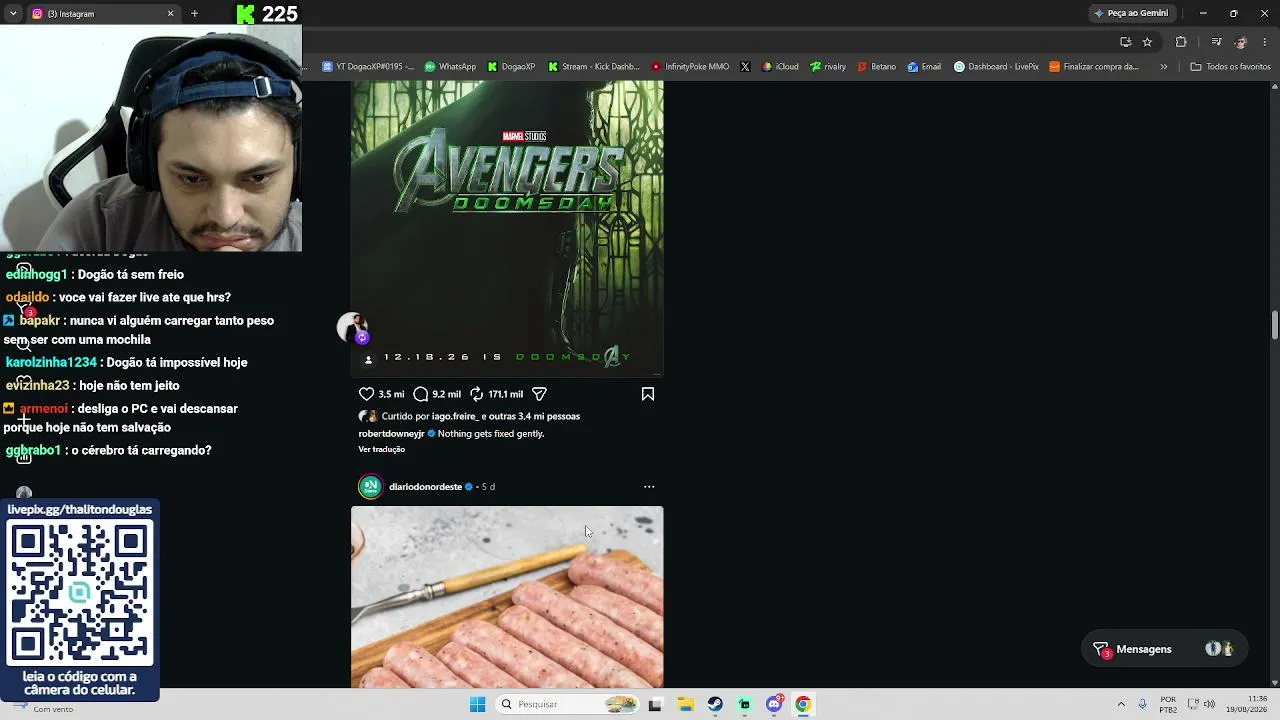Click the 3,5 mi like count

point(391,394)
